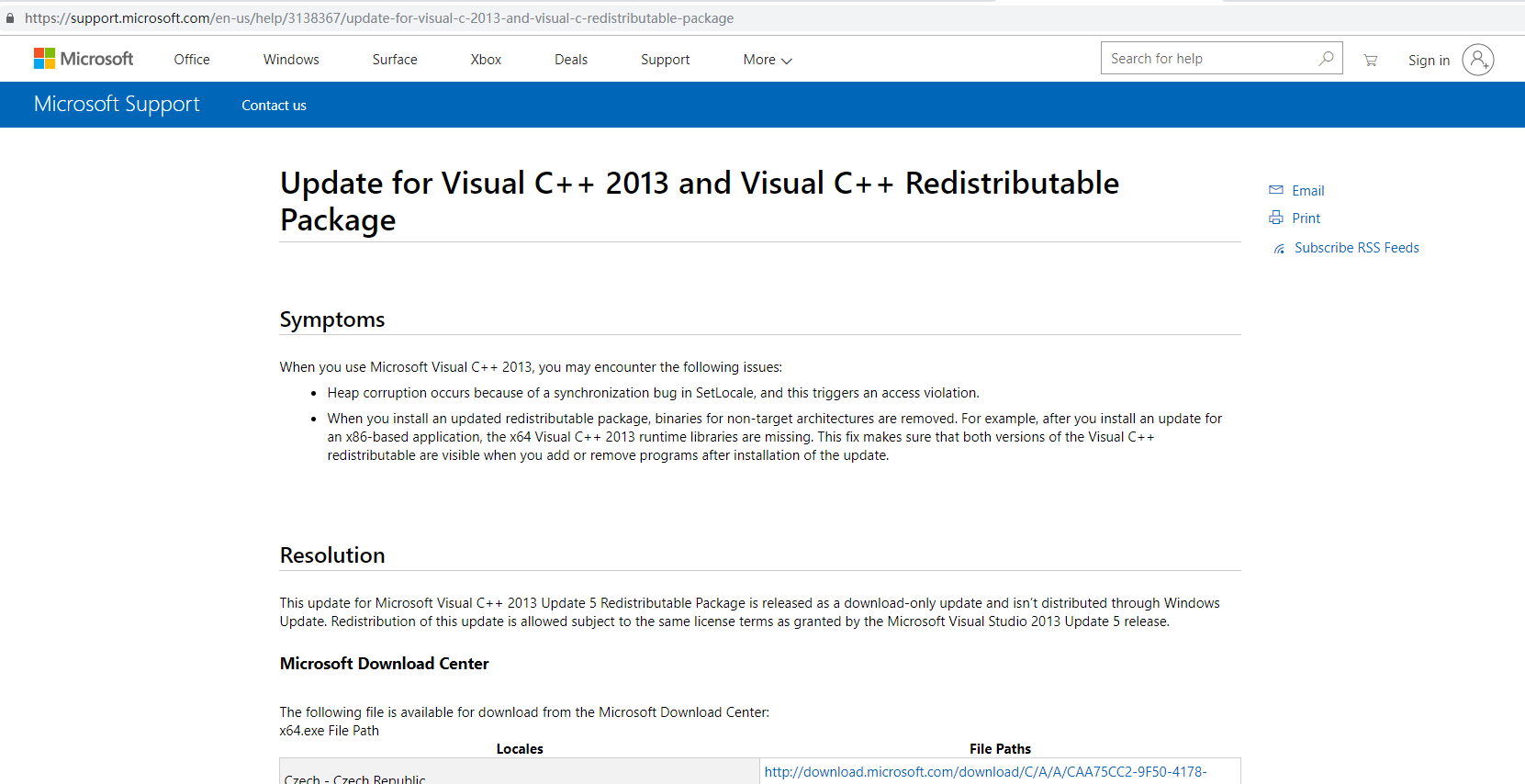Open the Office menu item
The height and width of the screenshot is (784, 1525).
click(192, 60)
